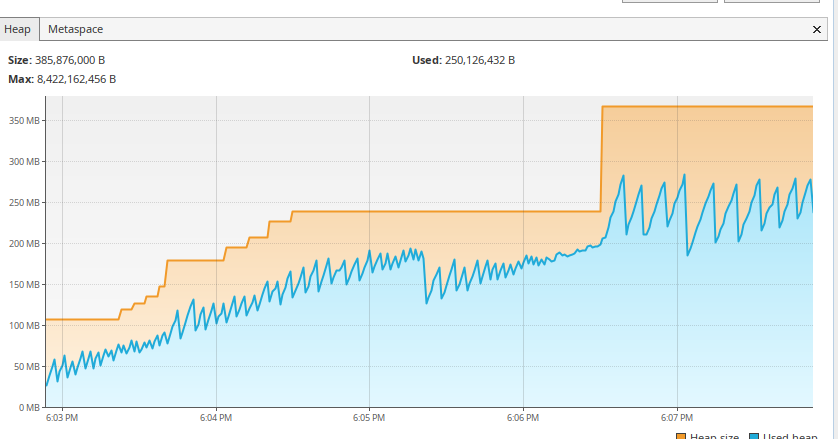Click the Heap size legend label

[715, 436]
